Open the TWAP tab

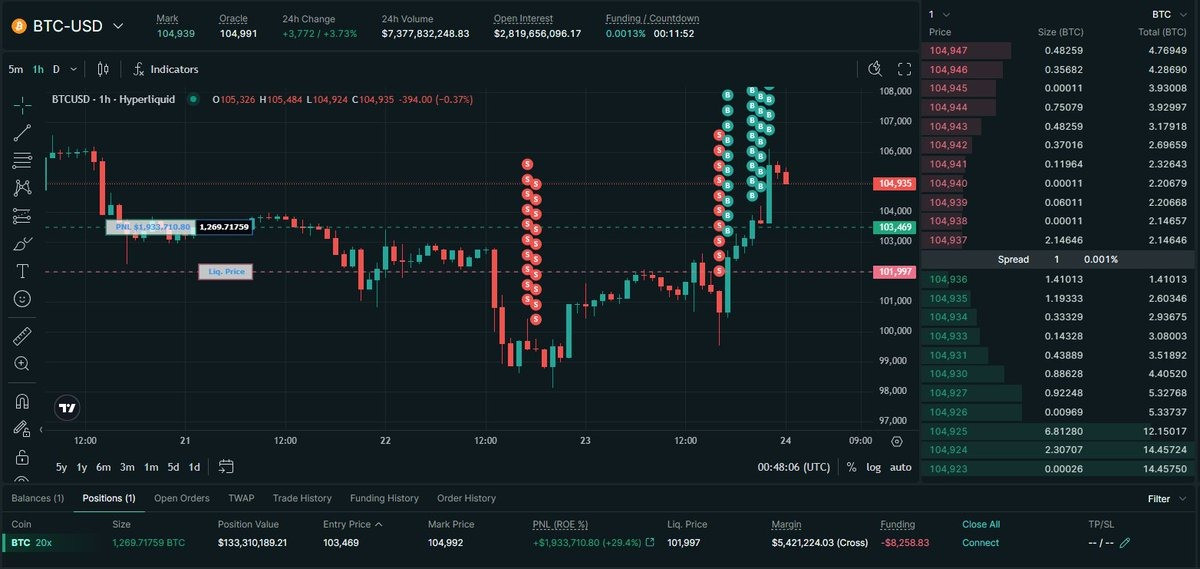[x=241, y=498]
